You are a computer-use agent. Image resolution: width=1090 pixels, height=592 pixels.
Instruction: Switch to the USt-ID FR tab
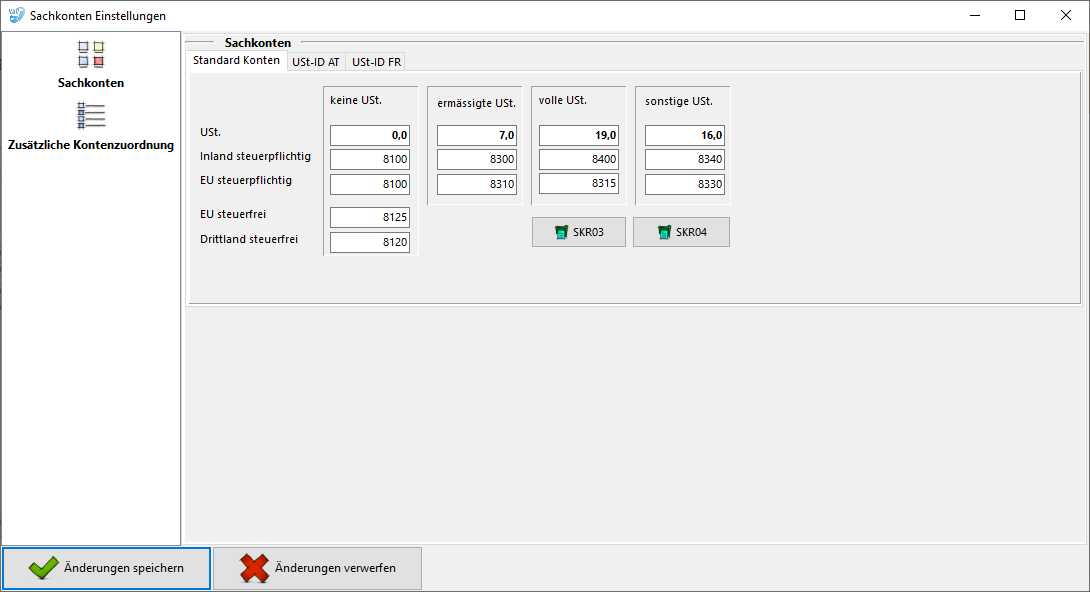pyautogui.click(x=376, y=61)
